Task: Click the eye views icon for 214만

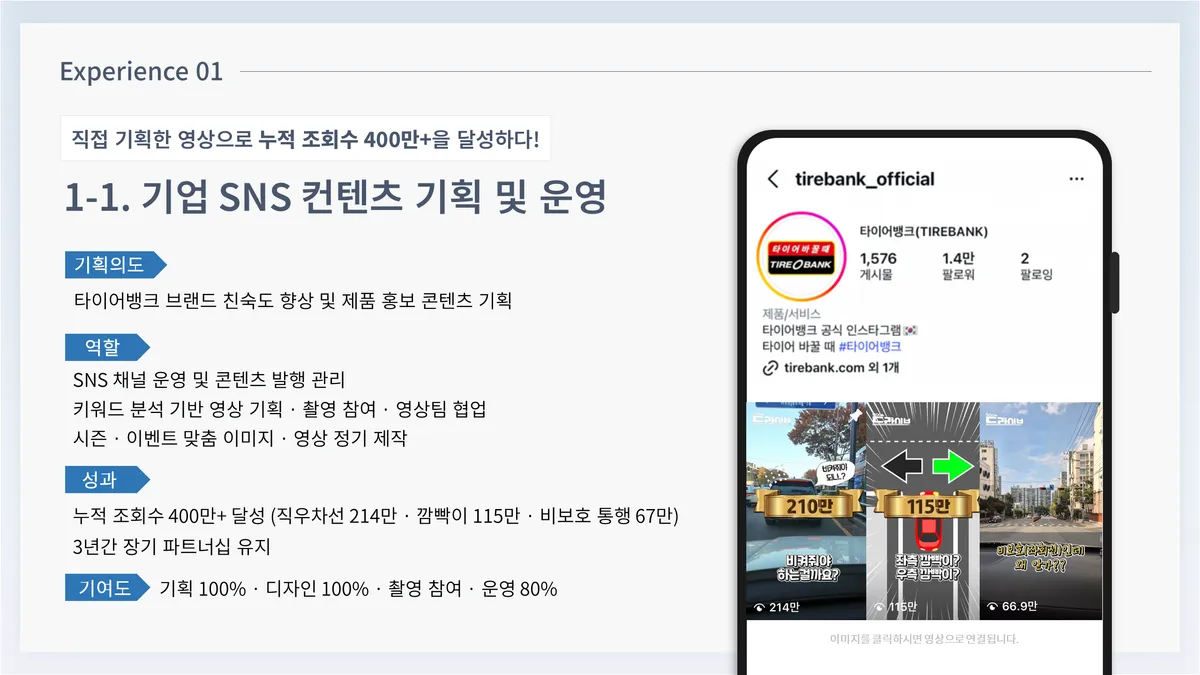Action: pos(760,607)
